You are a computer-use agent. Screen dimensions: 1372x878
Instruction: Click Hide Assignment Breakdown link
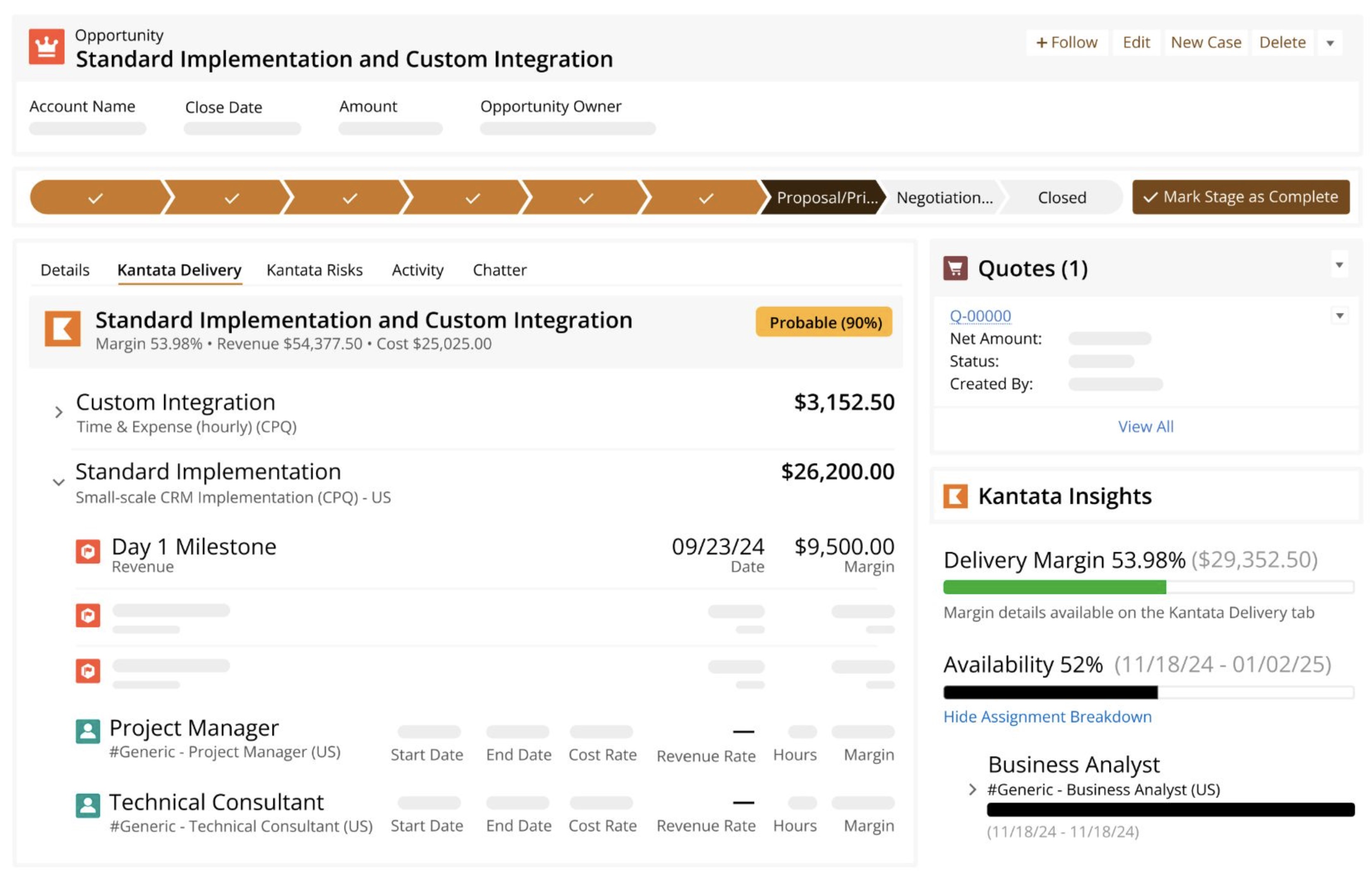pyautogui.click(x=1047, y=717)
